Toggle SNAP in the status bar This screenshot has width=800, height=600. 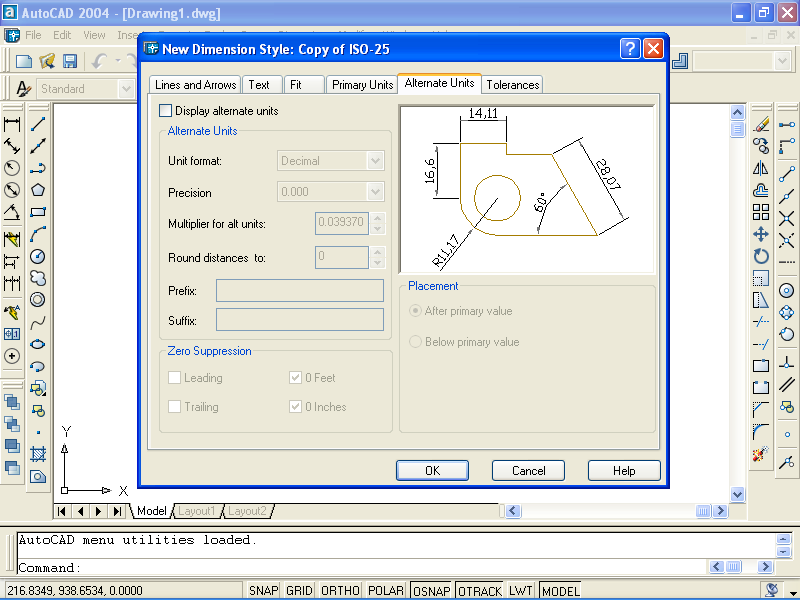coord(263,591)
